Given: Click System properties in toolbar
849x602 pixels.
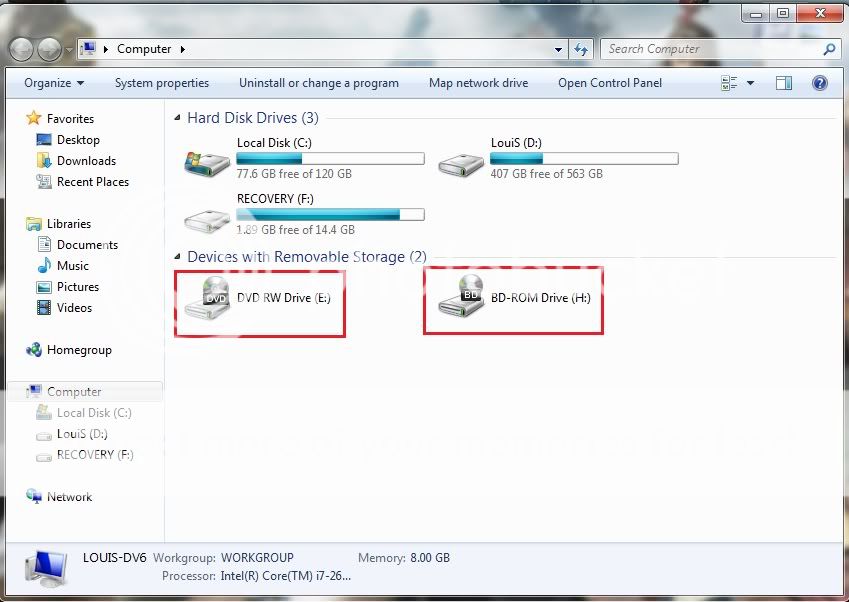Looking at the screenshot, I should point(162,83).
